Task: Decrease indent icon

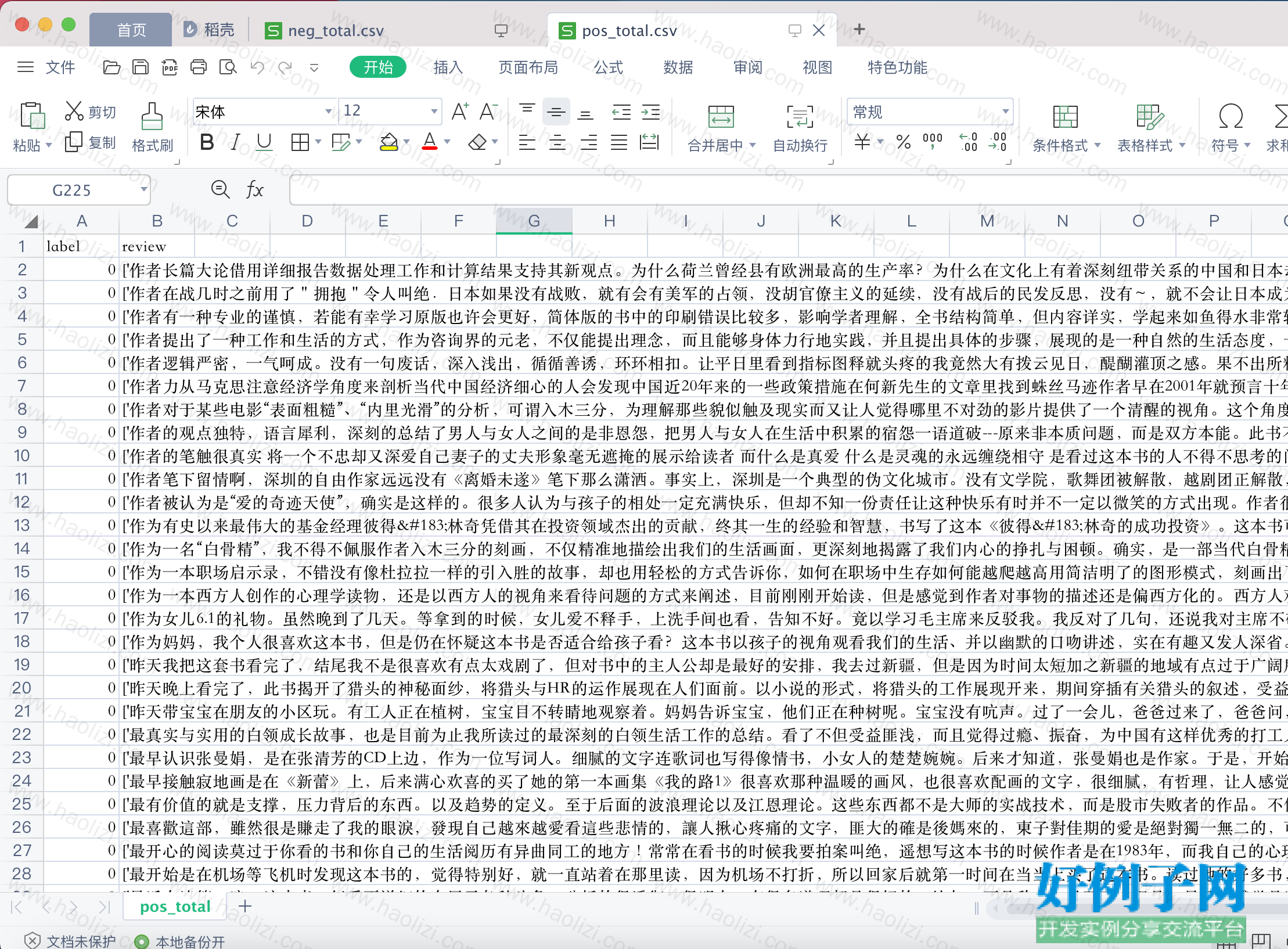Action: click(x=621, y=112)
